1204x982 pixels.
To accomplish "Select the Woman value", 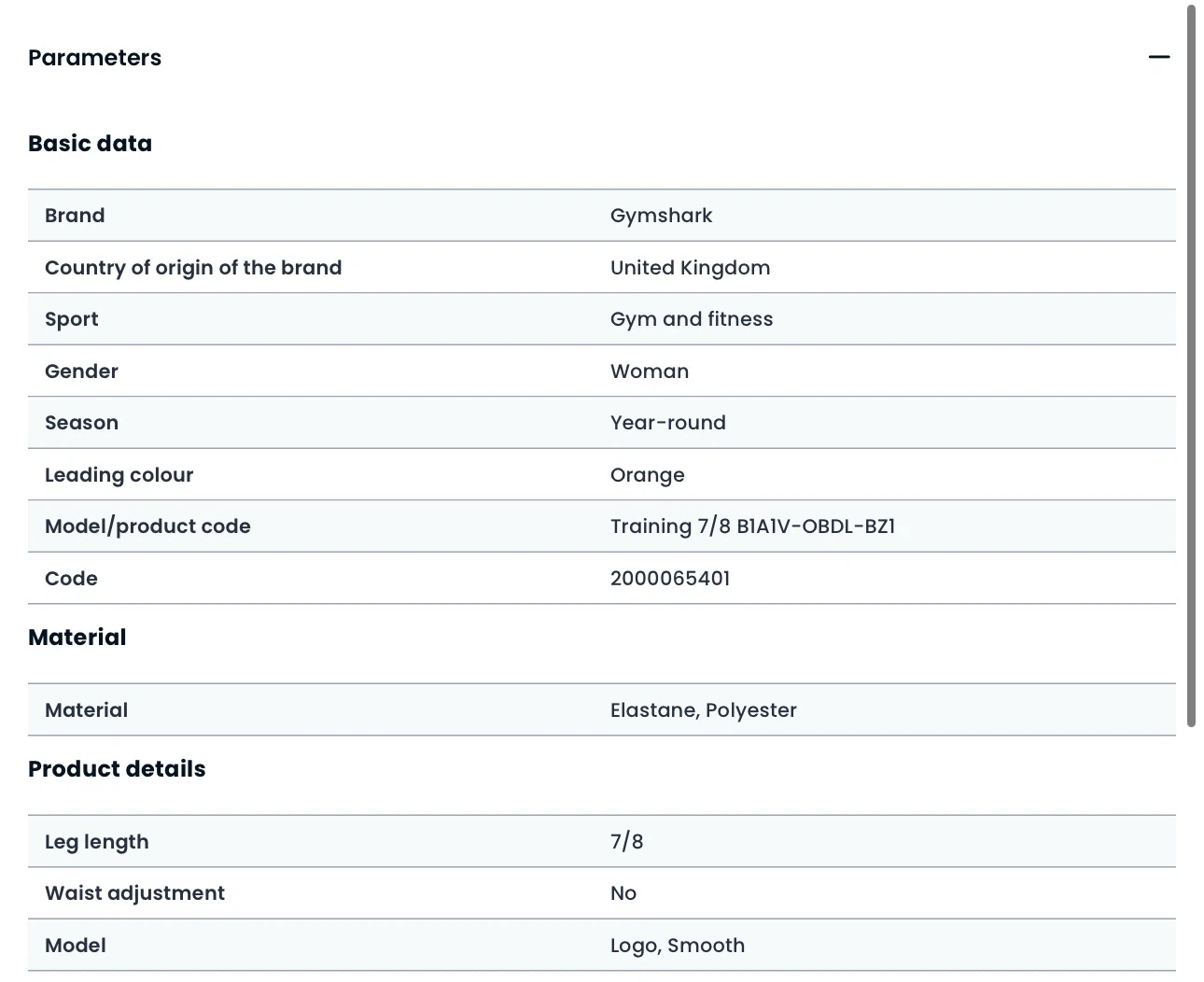I will click(x=650, y=372).
